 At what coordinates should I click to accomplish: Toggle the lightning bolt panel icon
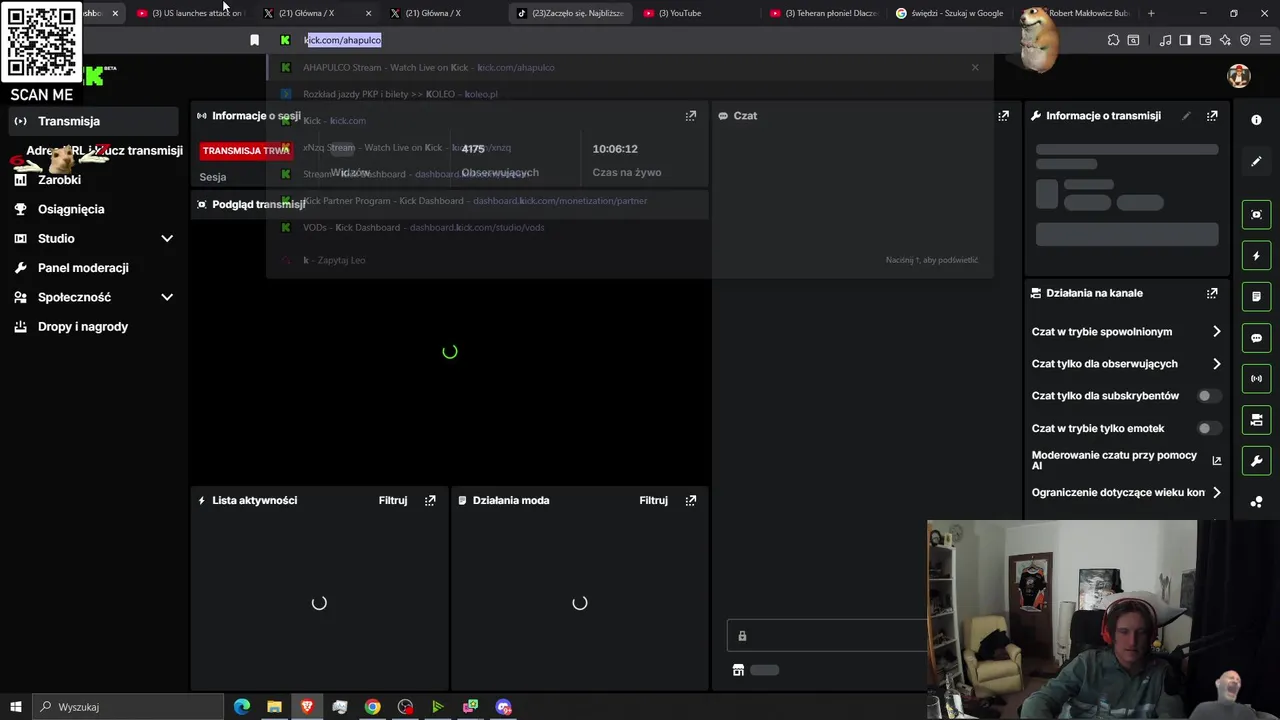click(1256, 256)
